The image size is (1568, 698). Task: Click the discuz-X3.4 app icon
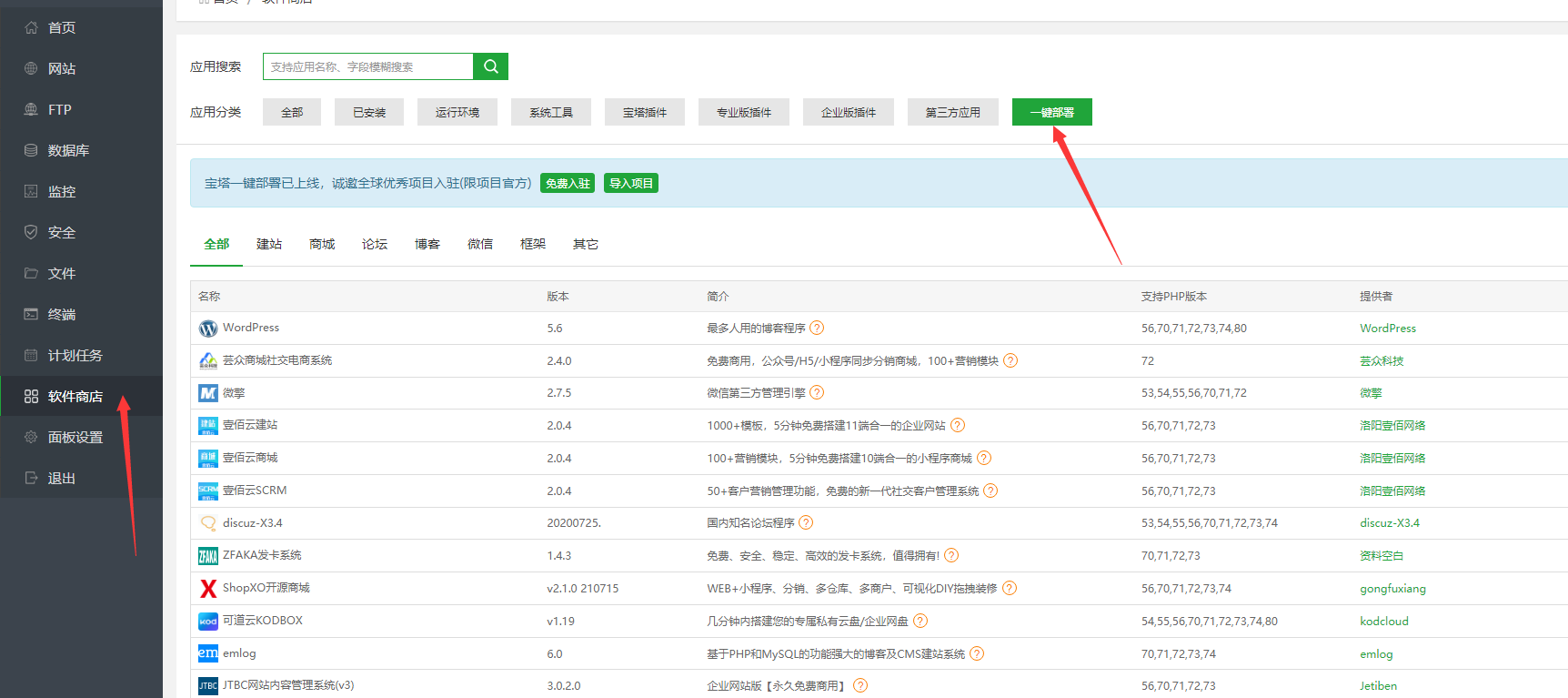click(x=208, y=523)
